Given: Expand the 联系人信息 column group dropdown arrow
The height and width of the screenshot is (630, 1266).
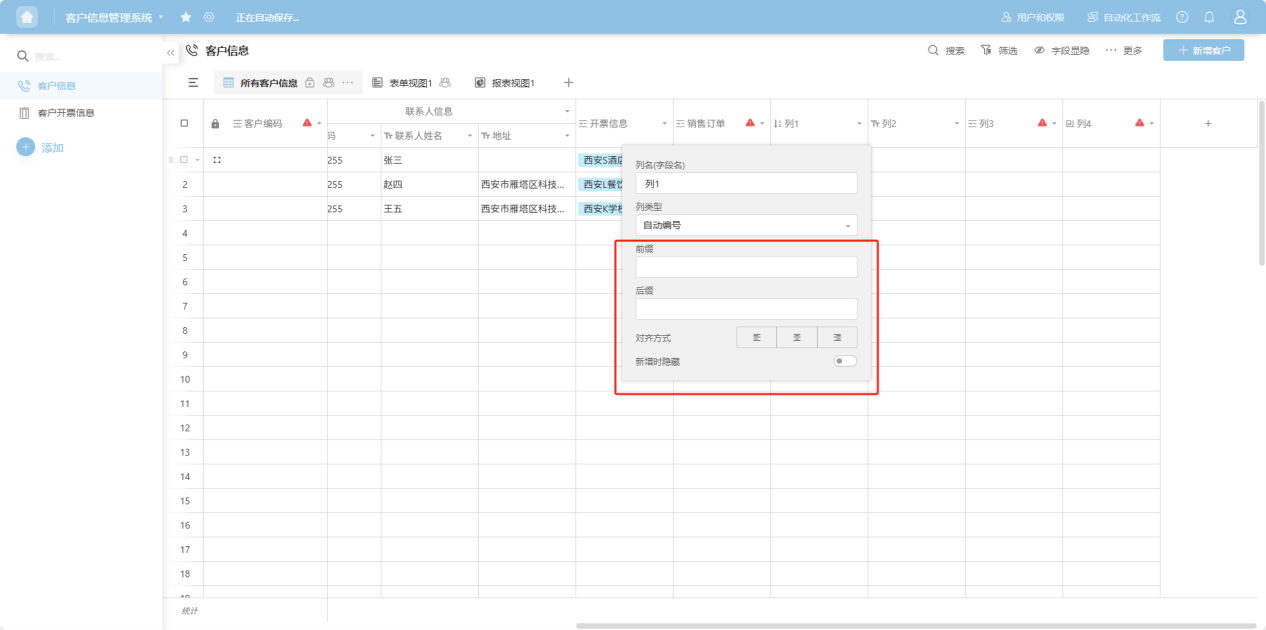Looking at the screenshot, I should [x=568, y=111].
